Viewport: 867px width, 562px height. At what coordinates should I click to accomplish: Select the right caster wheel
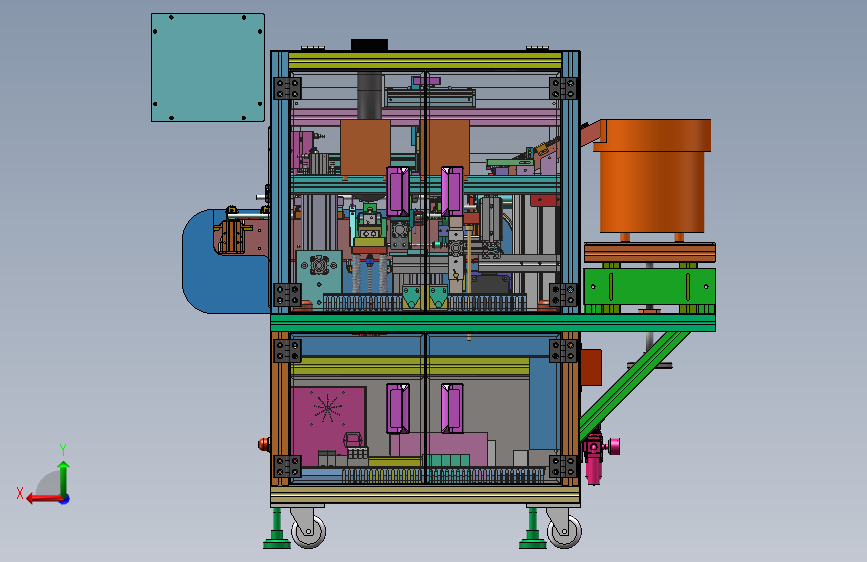click(x=564, y=531)
